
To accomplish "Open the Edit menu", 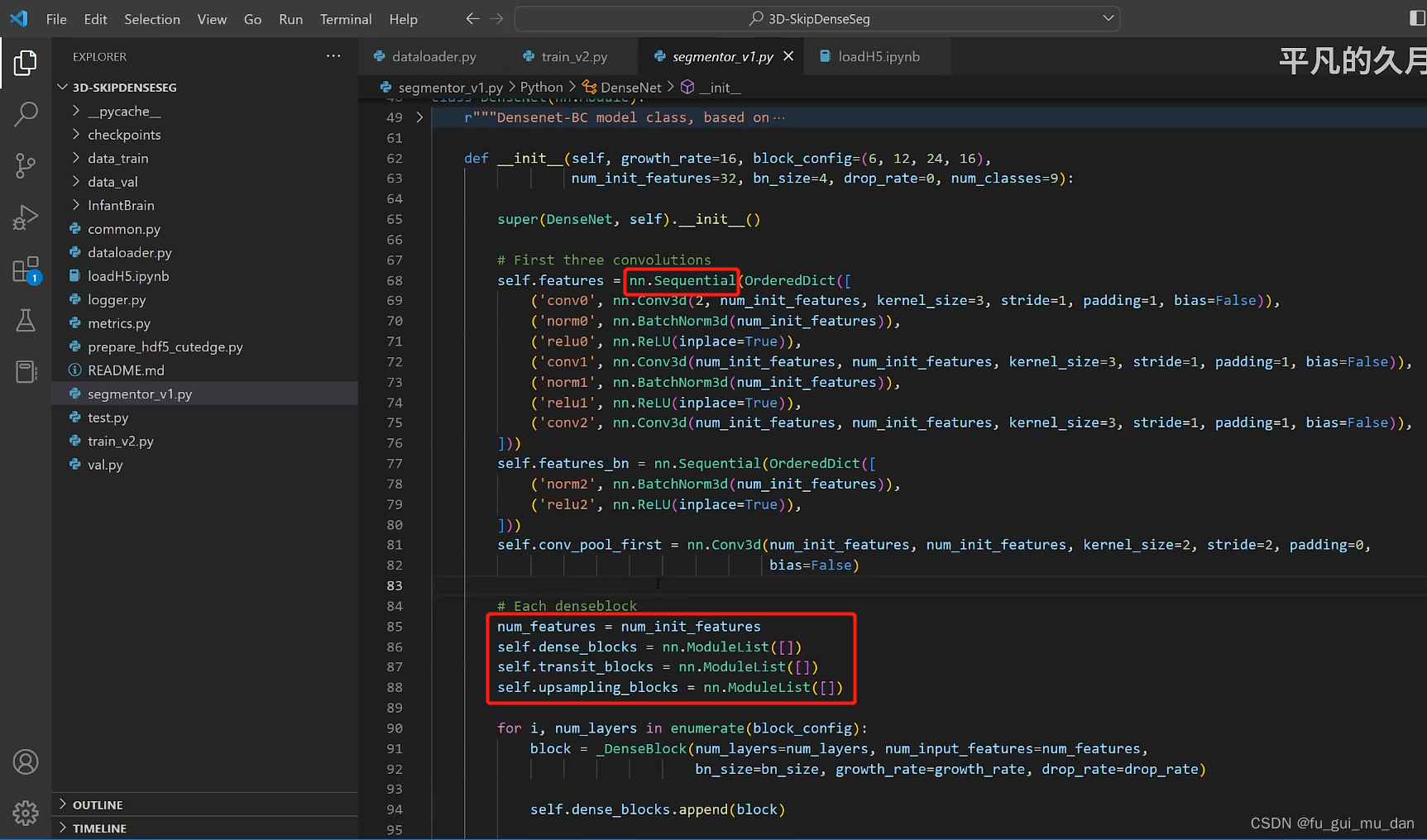I will click(96, 19).
